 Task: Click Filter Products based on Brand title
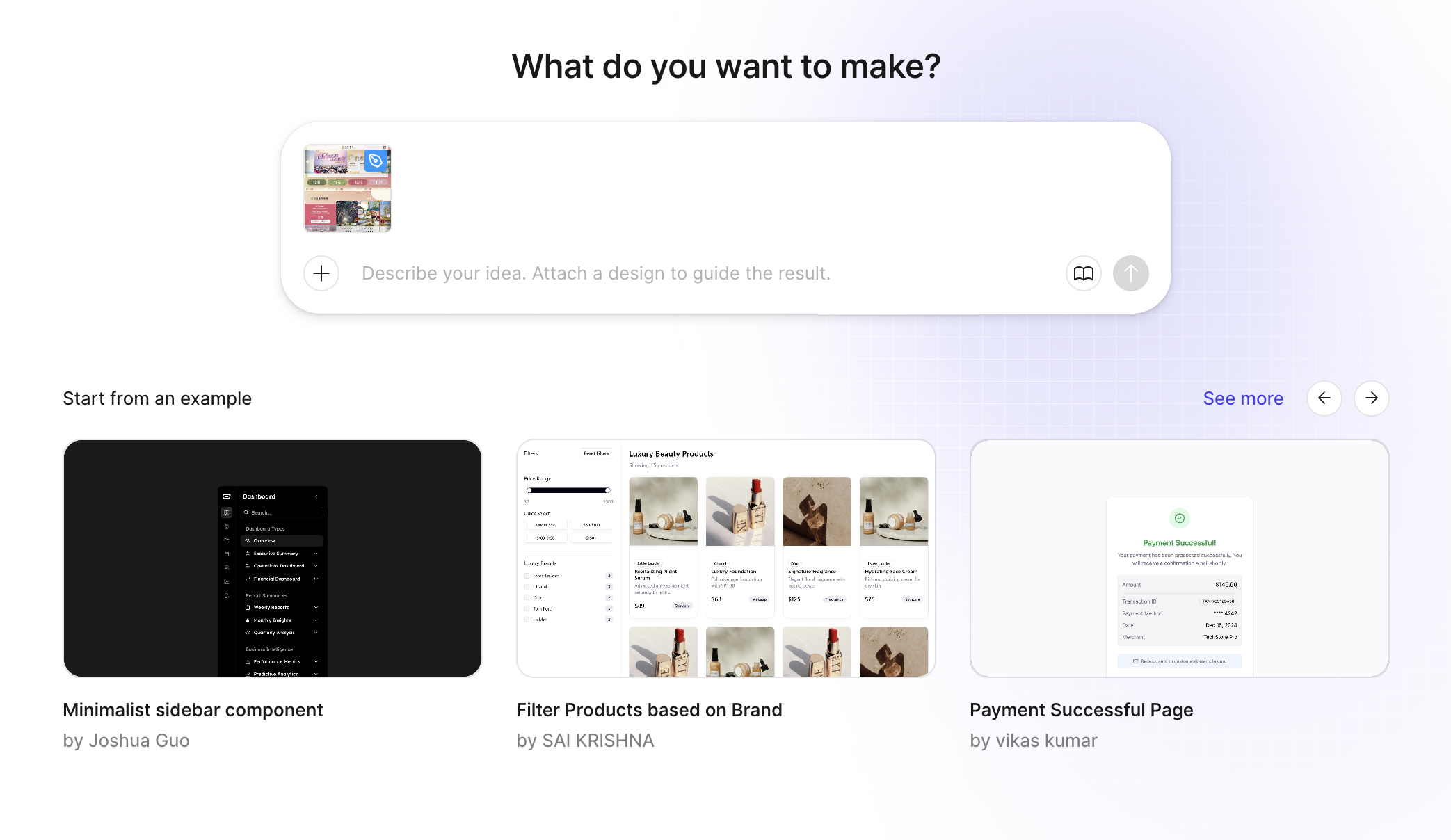649,709
